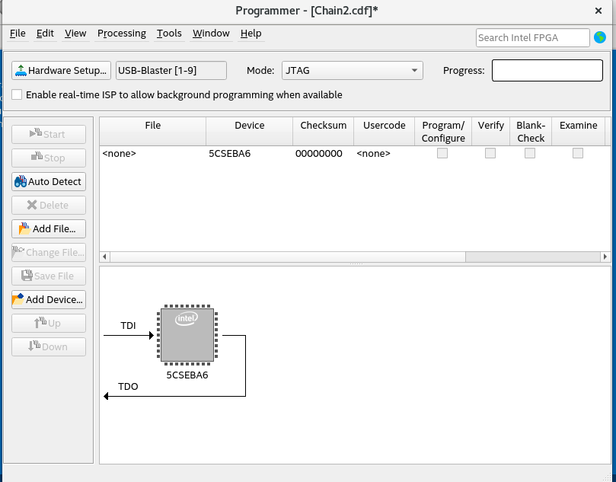Click the Program/Configure column header
616x482 pixels.
(443, 131)
